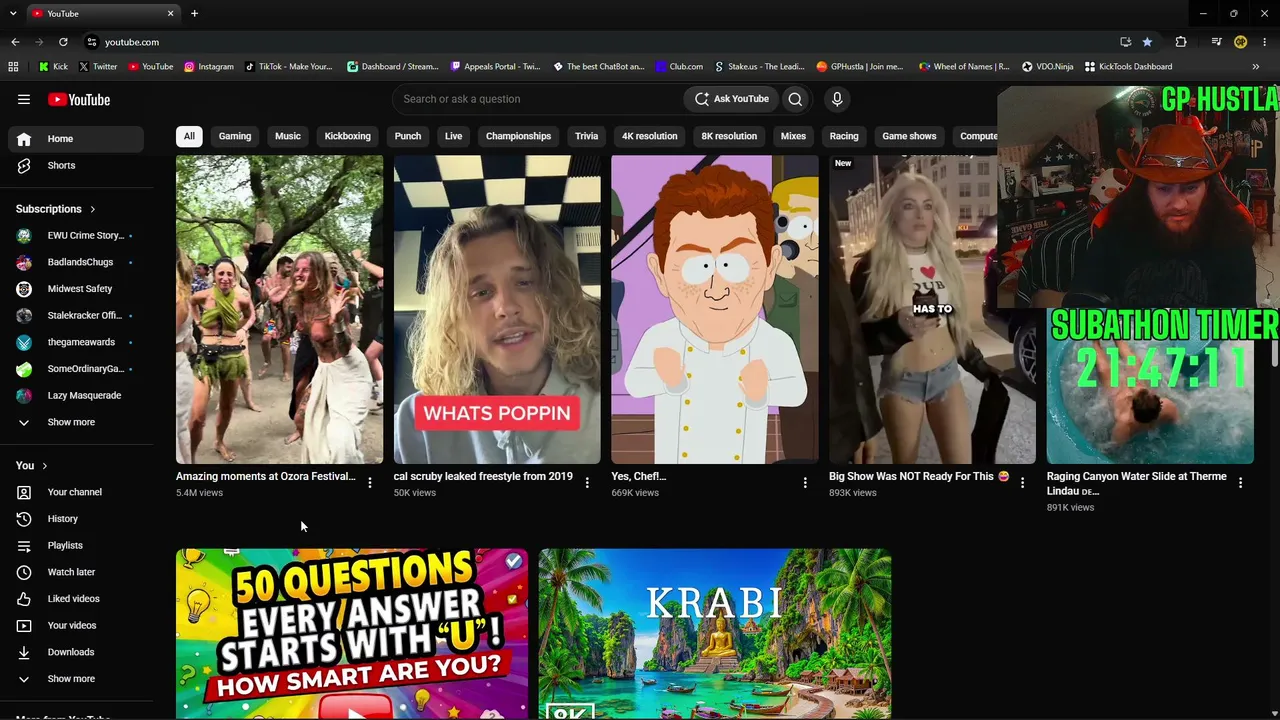Open the Twitter bookmark
Image resolution: width=1280 pixels, height=720 pixels.
tap(97, 67)
